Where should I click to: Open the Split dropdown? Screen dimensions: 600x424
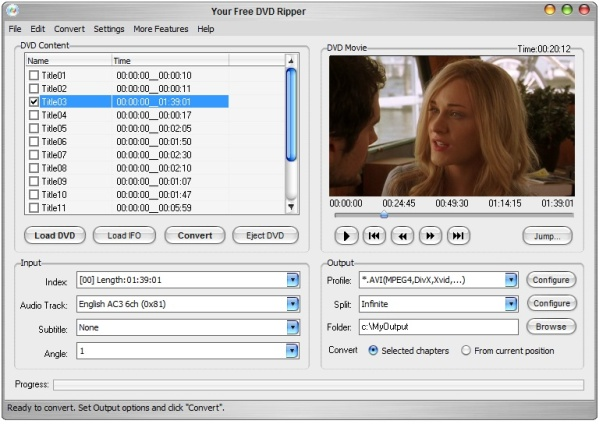511,304
